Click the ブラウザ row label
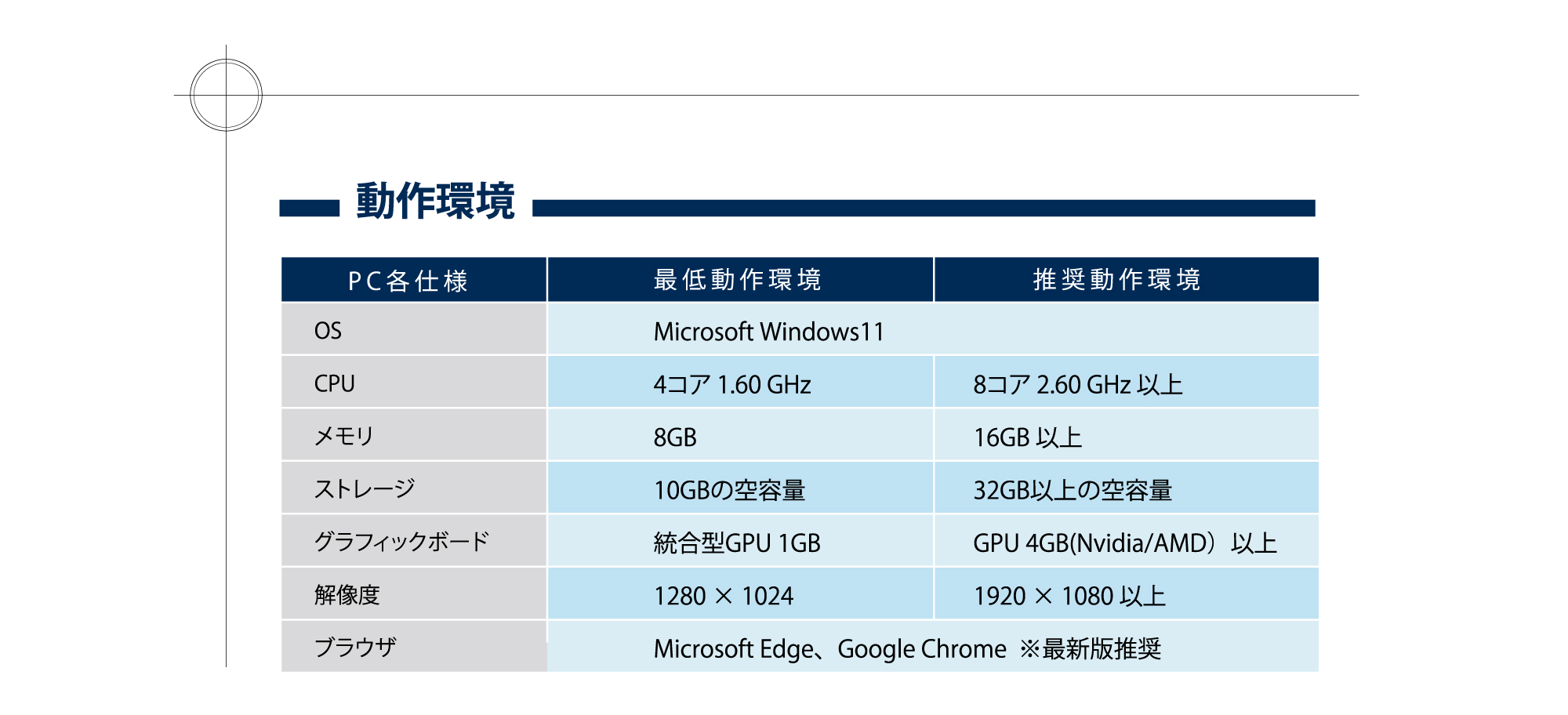This screenshot has width=1568, height=715. (355, 647)
